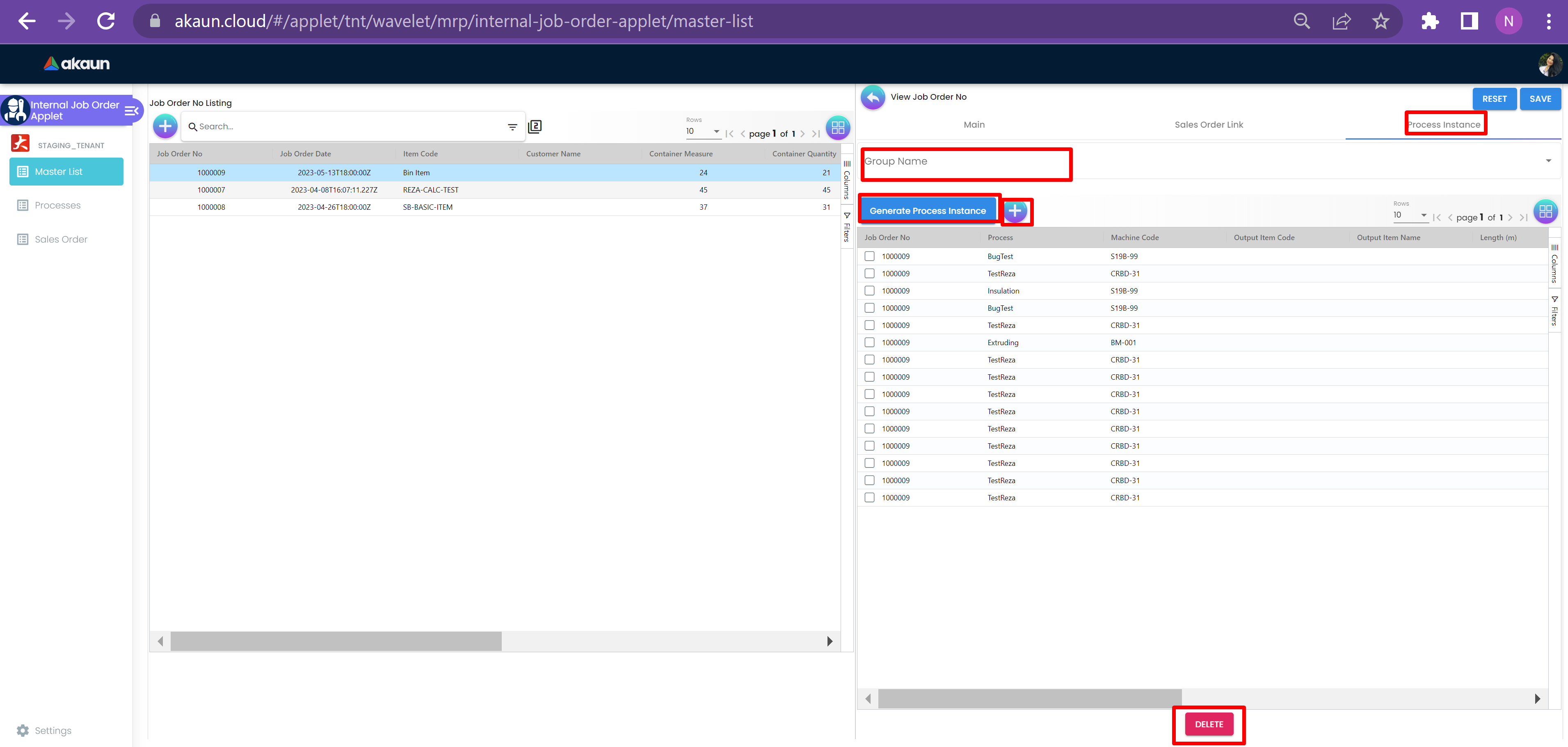Click the back arrow beside View Job Order No
Screen dimensions: 1568x747
(873, 97)
